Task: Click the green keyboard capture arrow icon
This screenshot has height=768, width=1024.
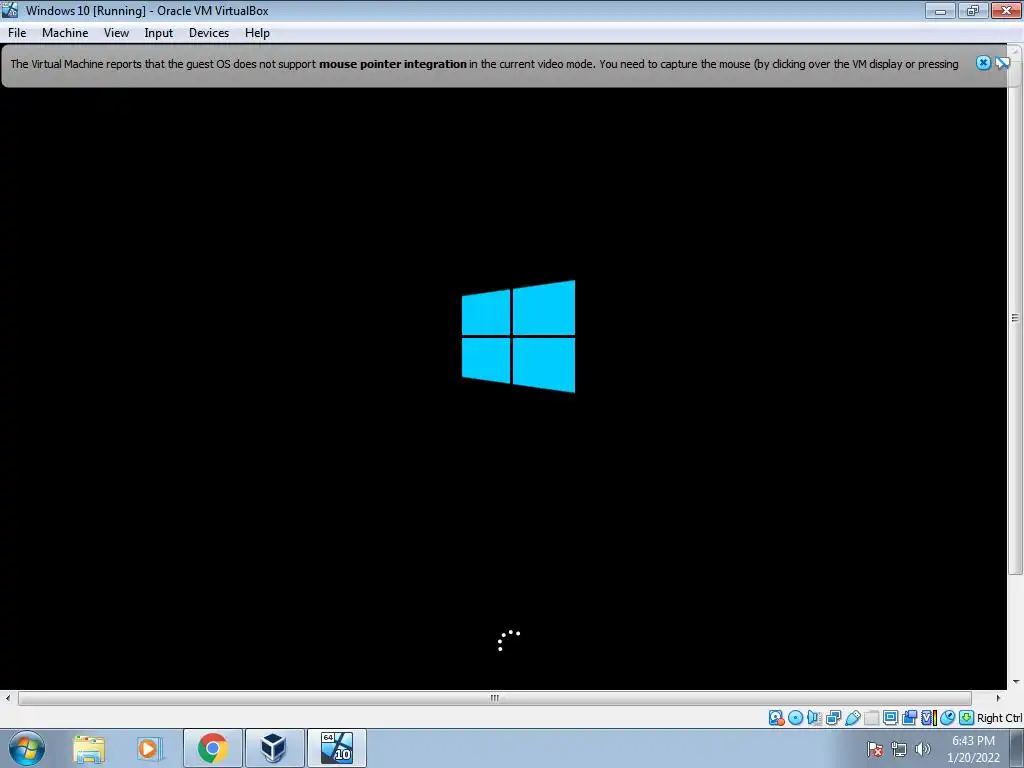Action: tap(967, 718)
